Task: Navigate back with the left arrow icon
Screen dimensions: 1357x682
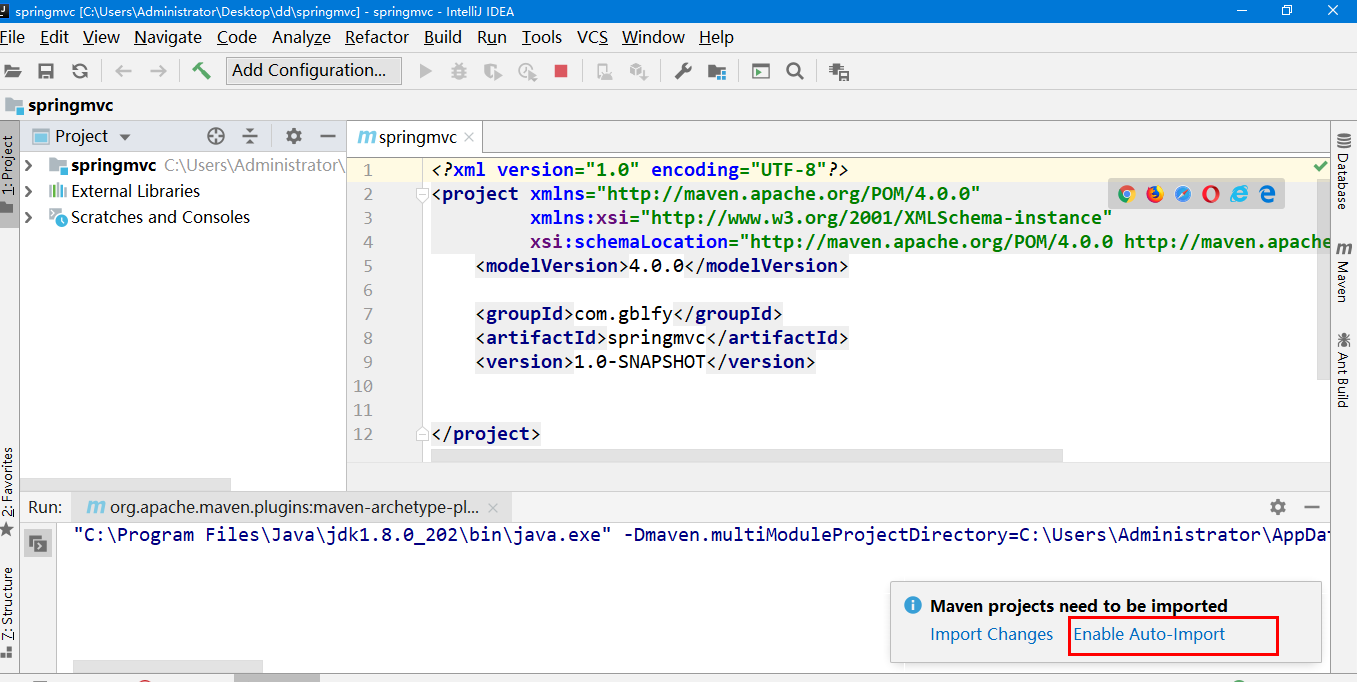Action: coord(123,71)
